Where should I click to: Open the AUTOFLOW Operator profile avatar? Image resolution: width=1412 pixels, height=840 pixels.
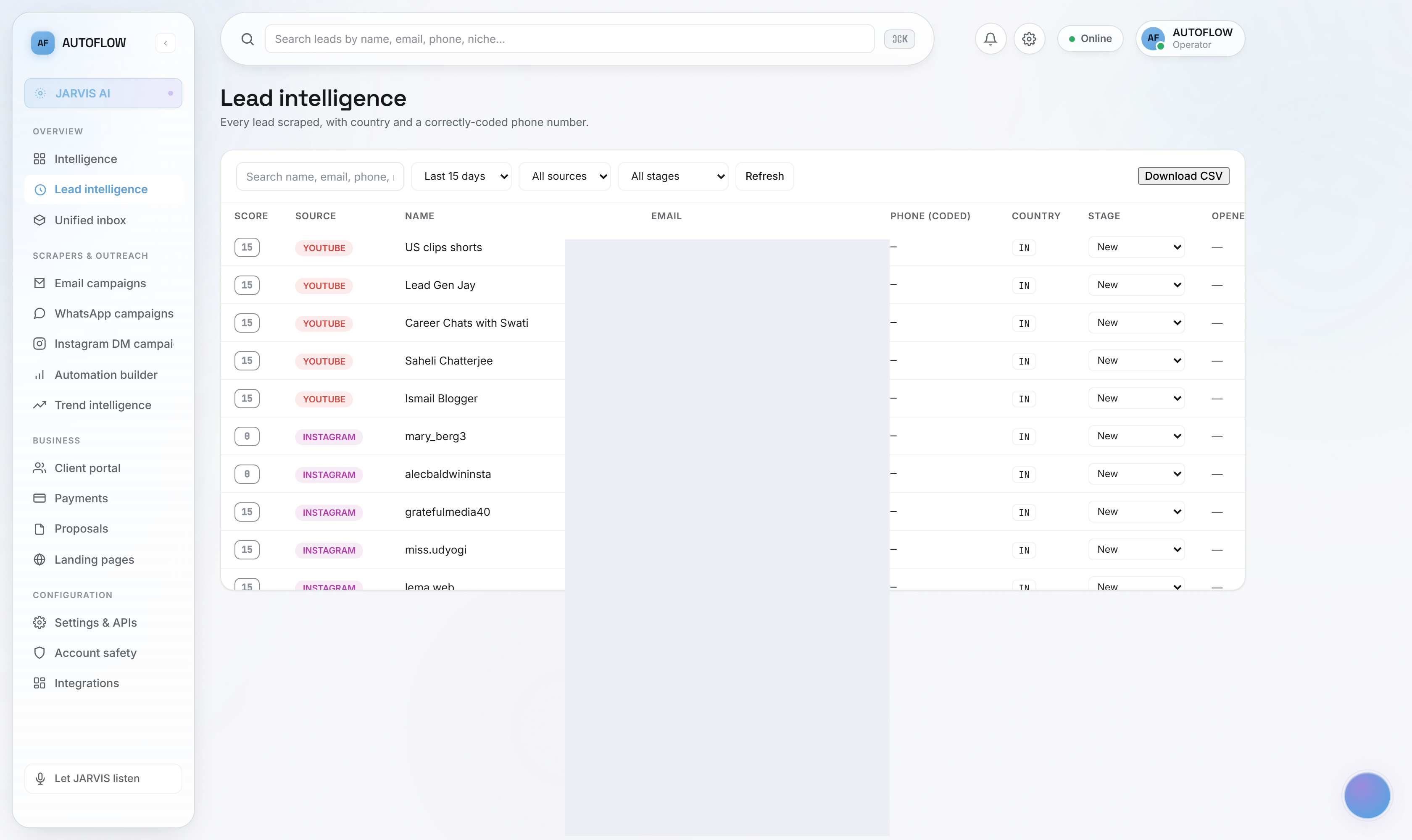coord(1153,39)
